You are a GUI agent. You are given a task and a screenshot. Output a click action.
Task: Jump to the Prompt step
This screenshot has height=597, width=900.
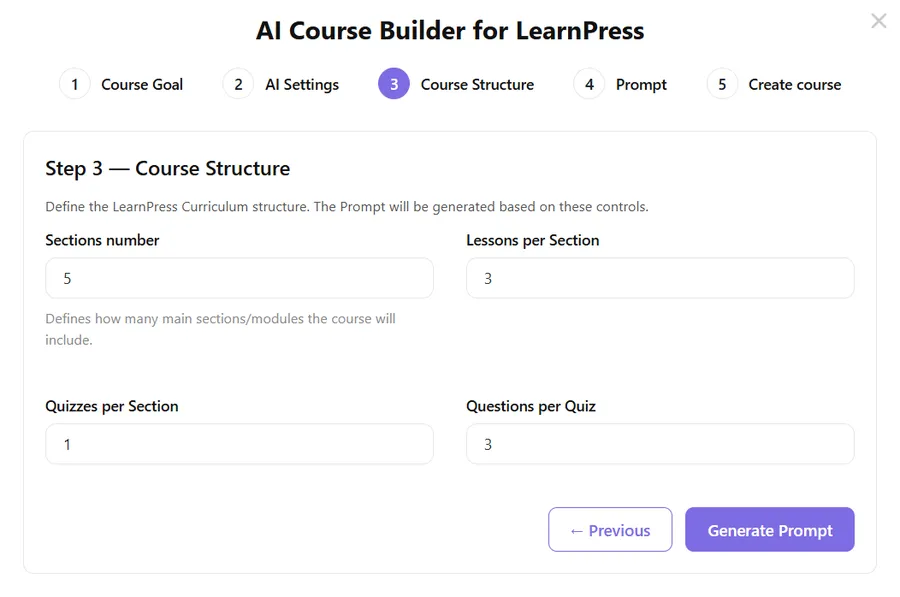pyautogui.click(x=641, y=85)
